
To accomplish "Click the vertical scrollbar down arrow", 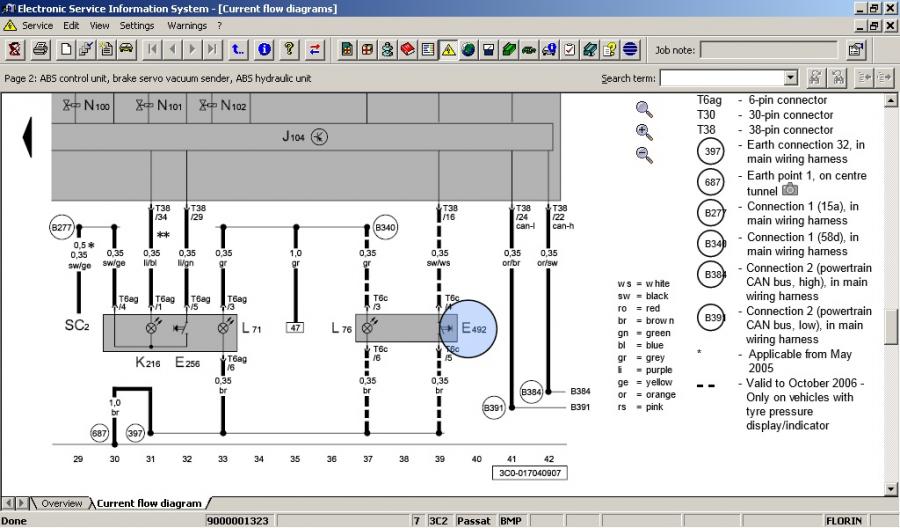I will point(891,488).
